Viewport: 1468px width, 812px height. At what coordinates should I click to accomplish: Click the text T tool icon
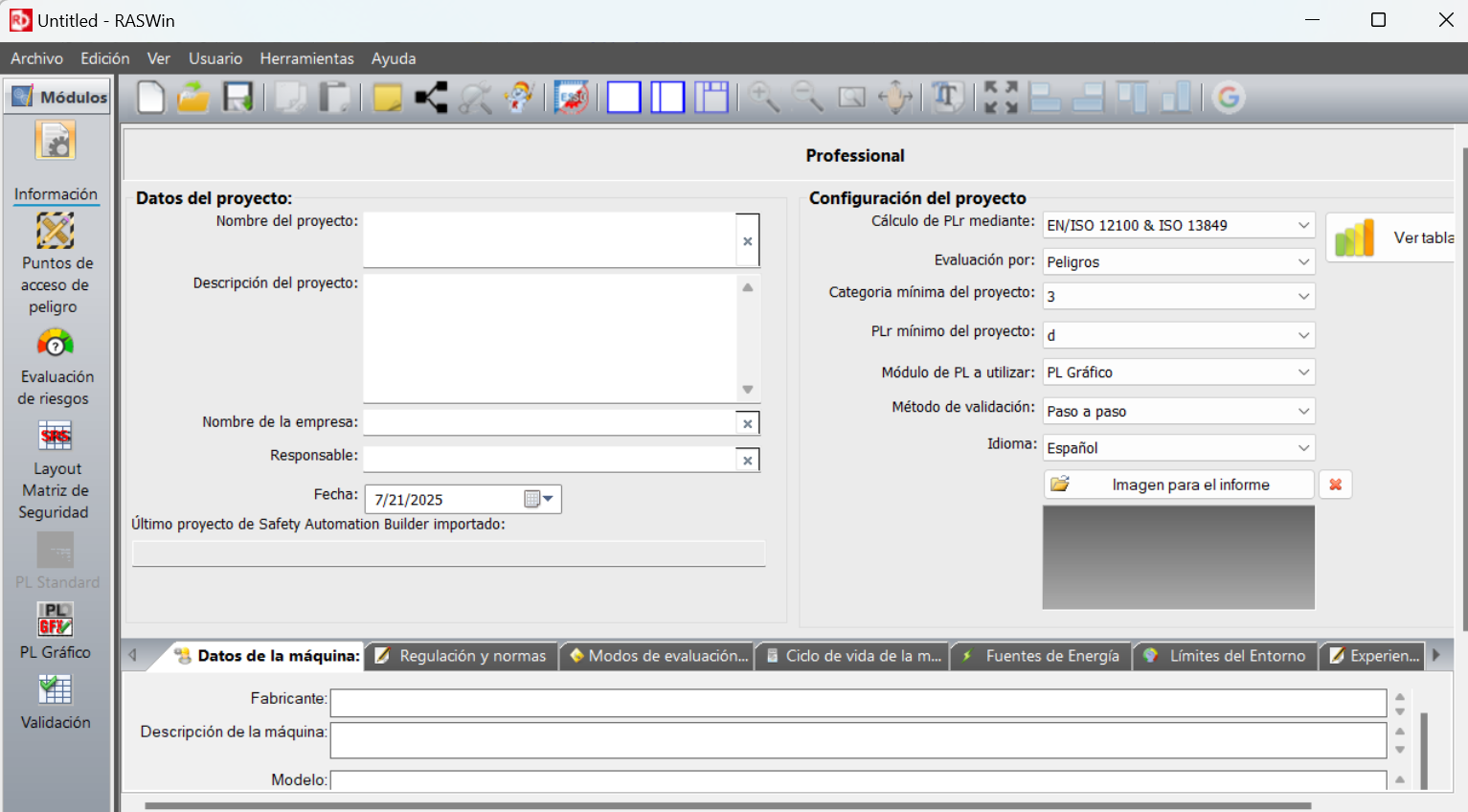click(x=948, y=98)
